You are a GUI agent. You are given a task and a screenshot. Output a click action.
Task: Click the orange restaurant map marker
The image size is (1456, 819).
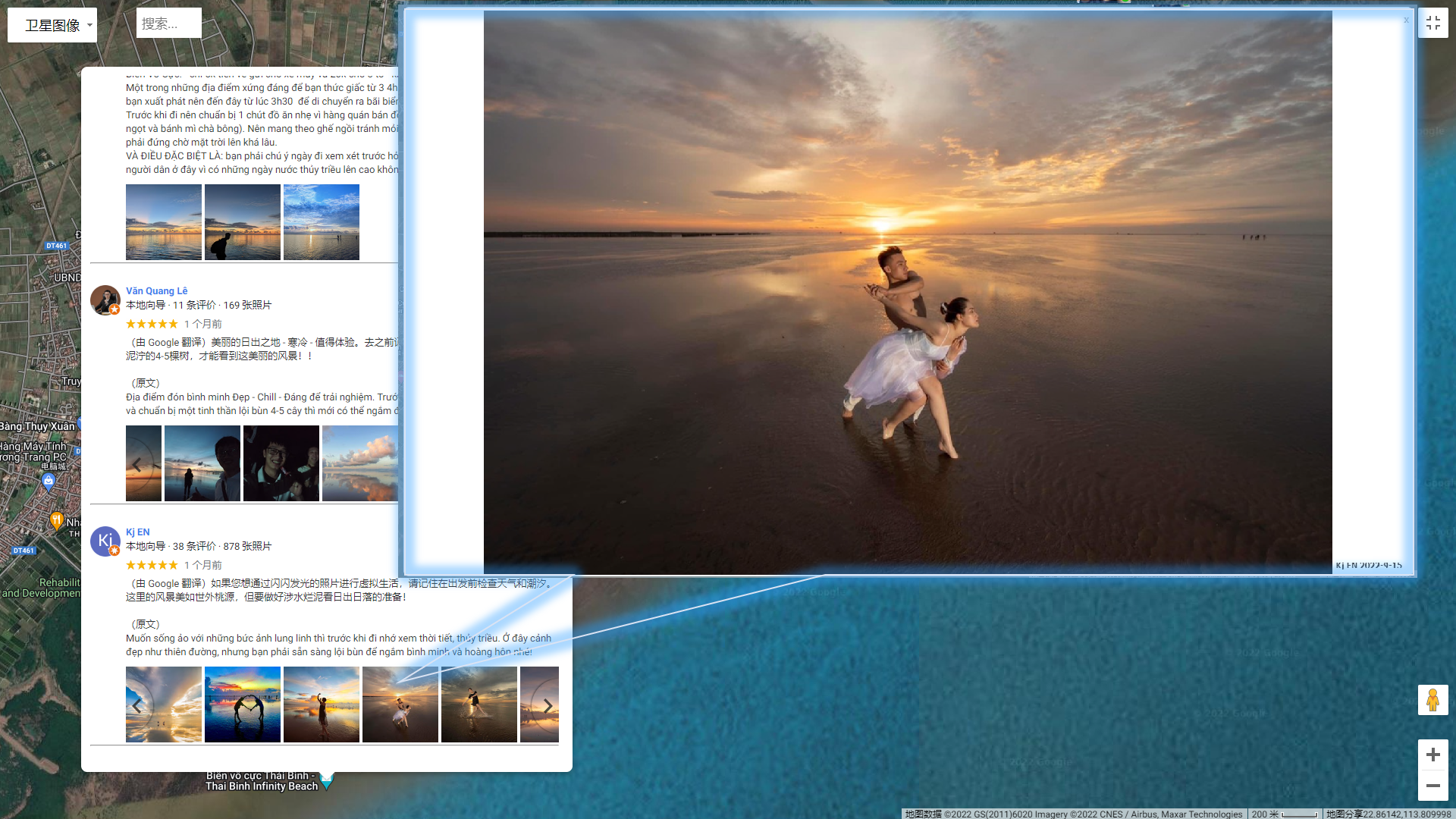coord(56,520)
